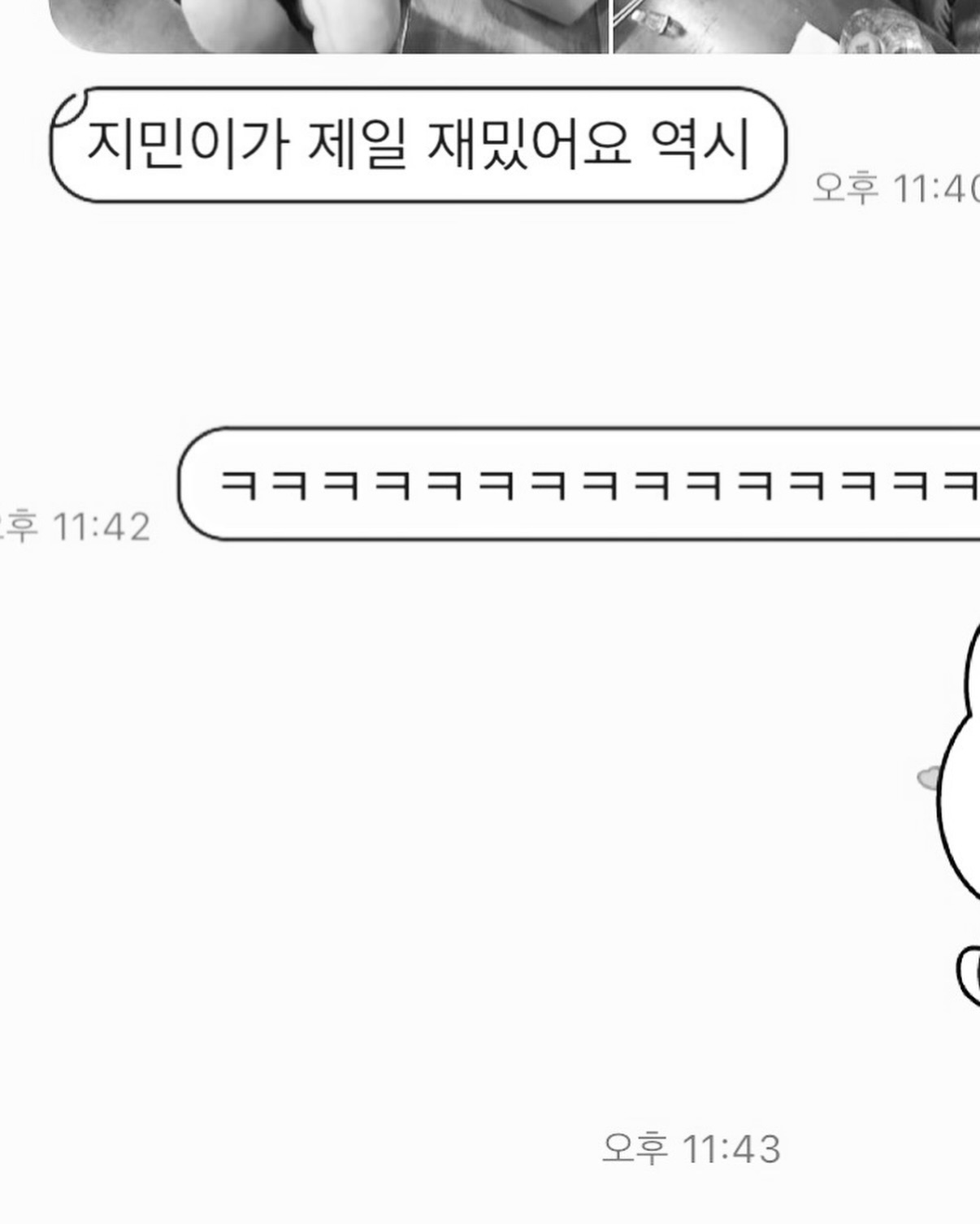Click the word 지민이가 in the message
Viewport: 980px width, 1224px height.
pos(188,145)
